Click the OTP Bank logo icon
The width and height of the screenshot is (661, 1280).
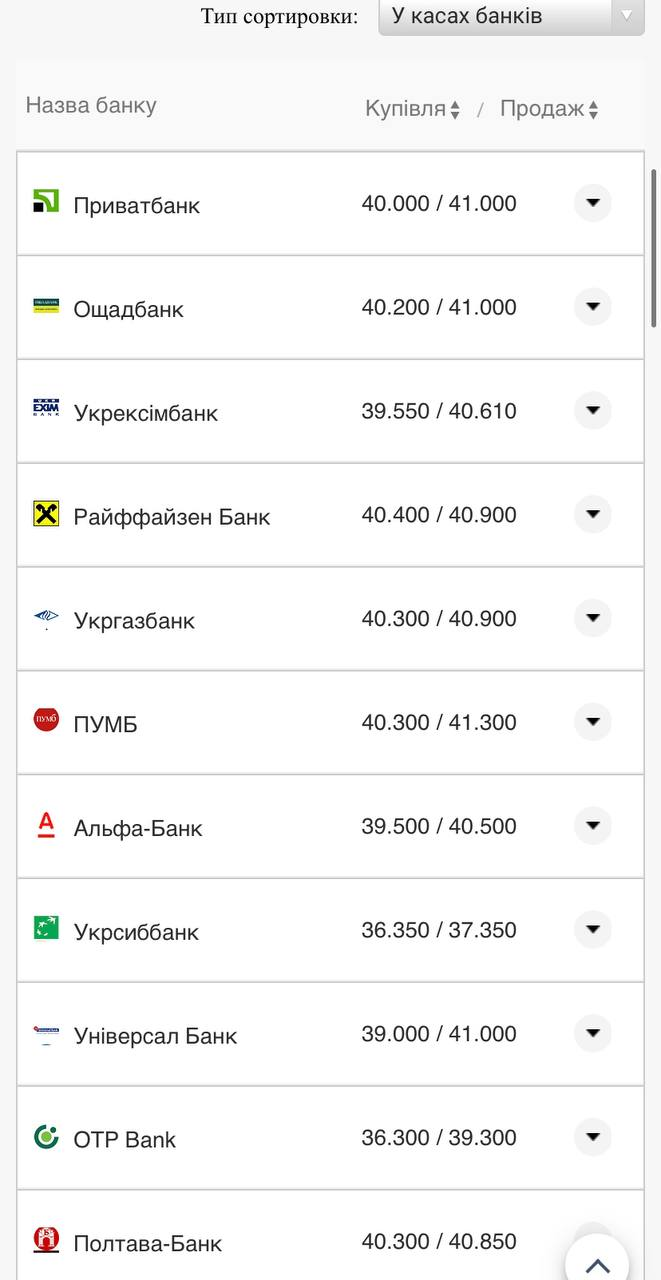tap(46, 1136)
